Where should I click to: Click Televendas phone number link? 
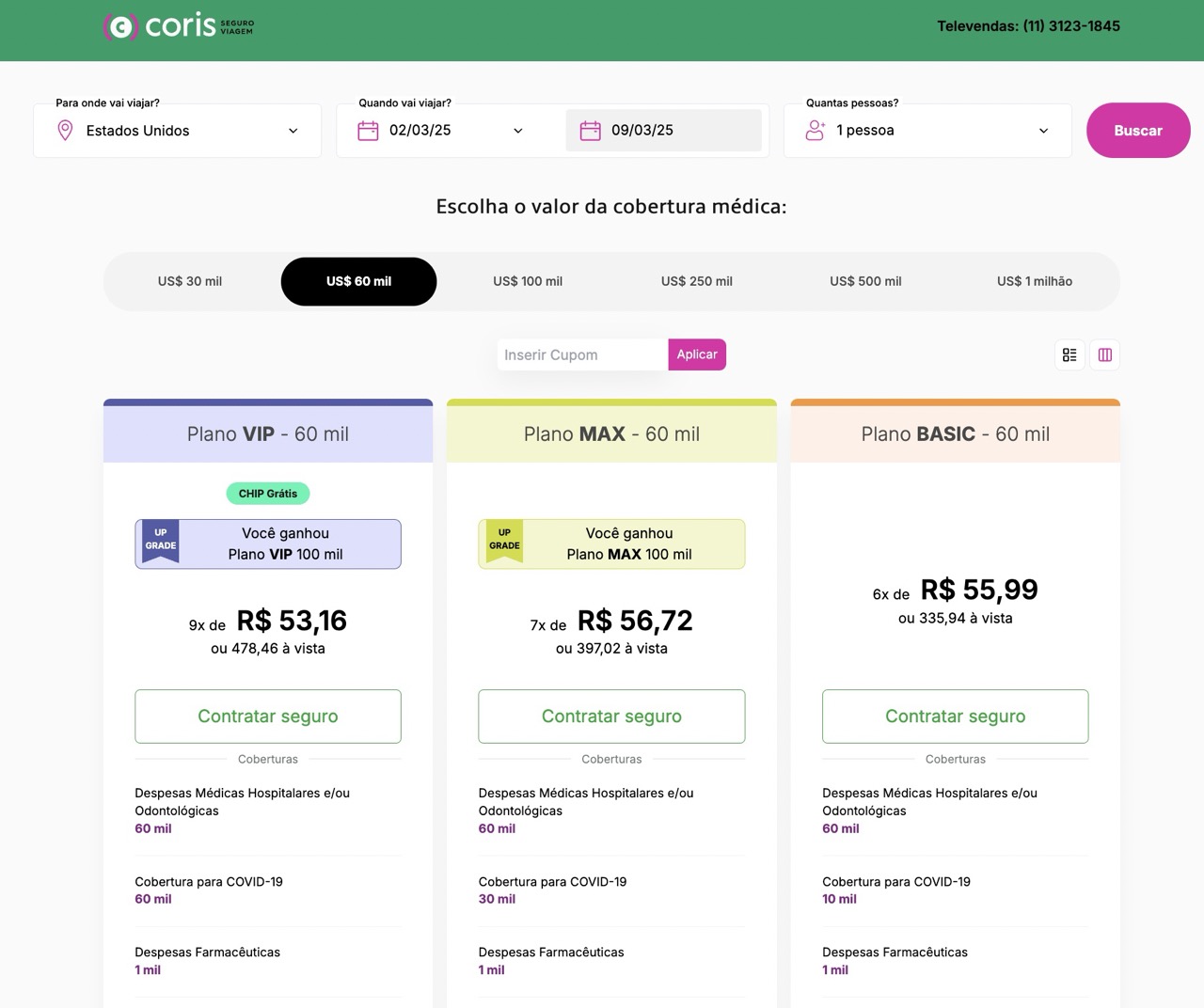1028,26
